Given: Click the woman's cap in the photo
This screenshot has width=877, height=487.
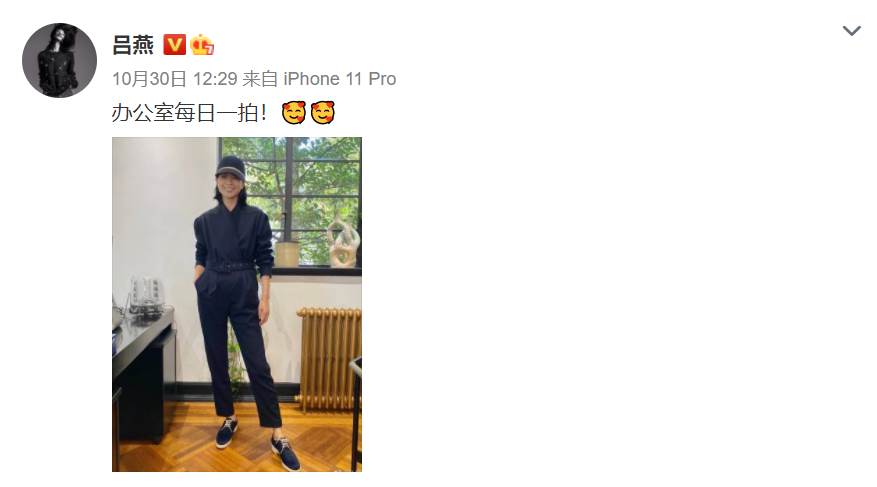Looking at the screenshot, I should (230, 167).
